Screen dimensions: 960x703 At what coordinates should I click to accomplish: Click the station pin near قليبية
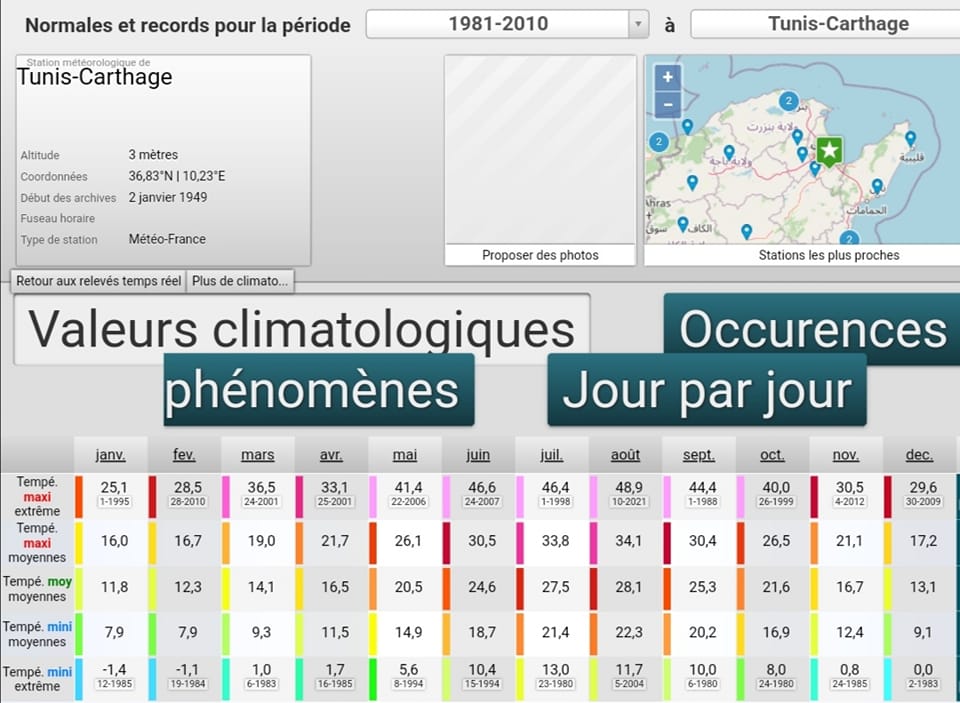tap(910, 138)
